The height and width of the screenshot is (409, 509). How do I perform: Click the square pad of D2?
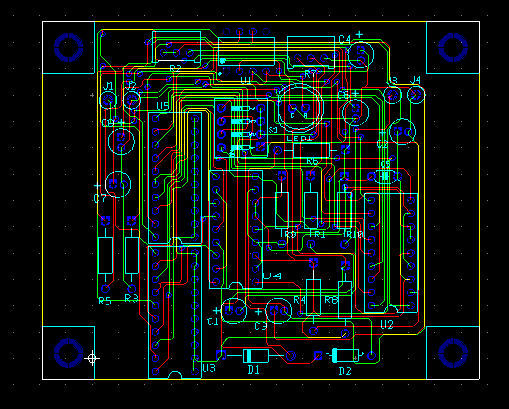click(318, 355)
